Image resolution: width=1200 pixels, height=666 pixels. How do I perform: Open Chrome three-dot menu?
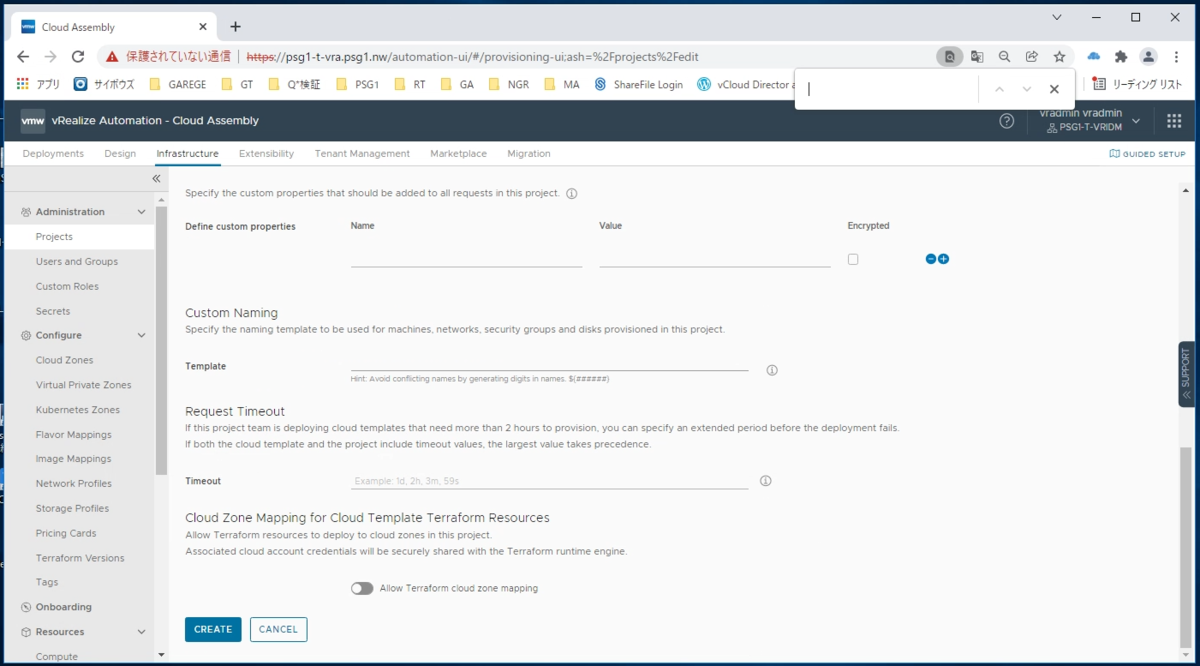(x=1177, y=57)
